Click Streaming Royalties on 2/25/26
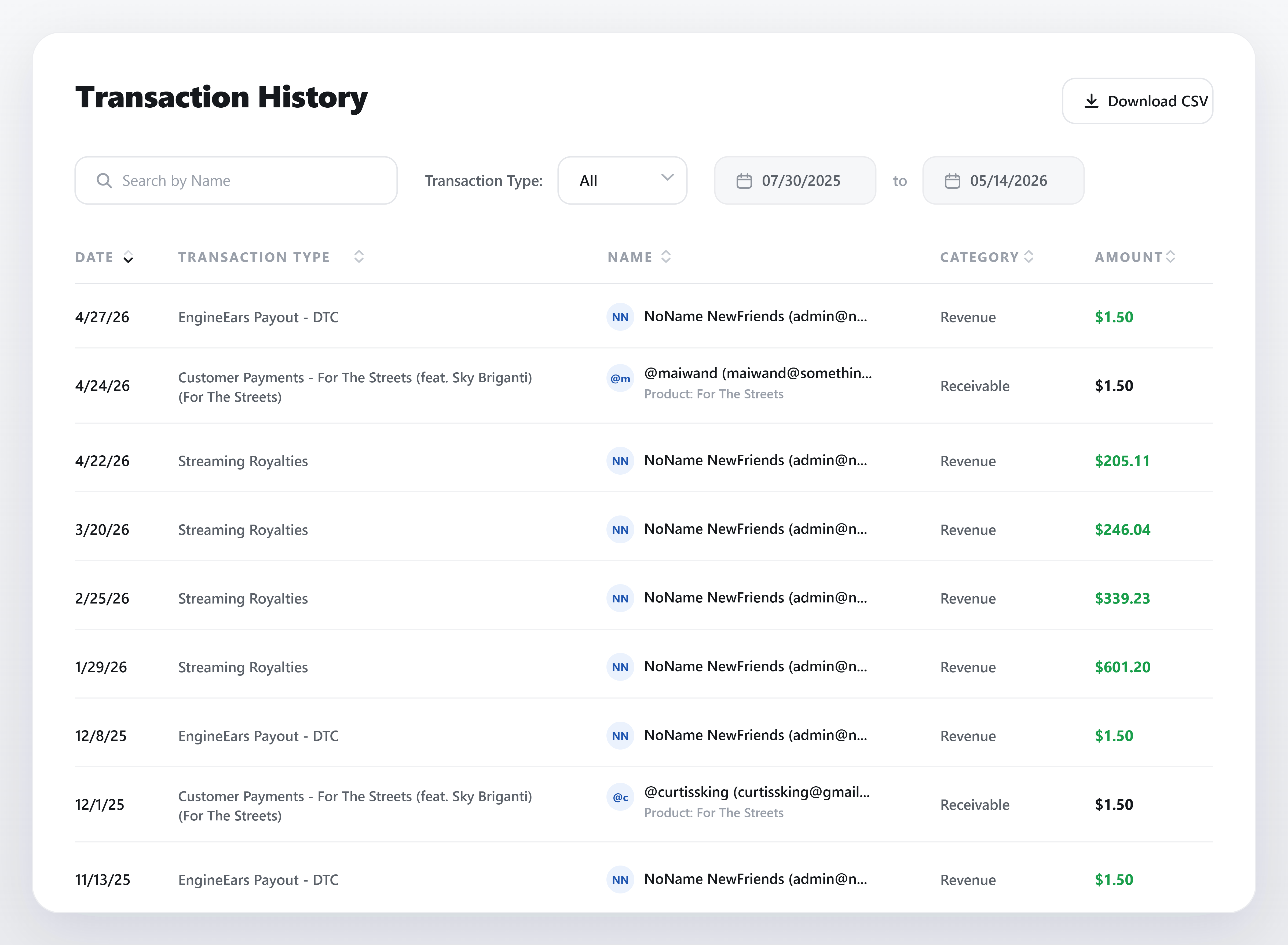1288x945 pixels. pos(243,598)
